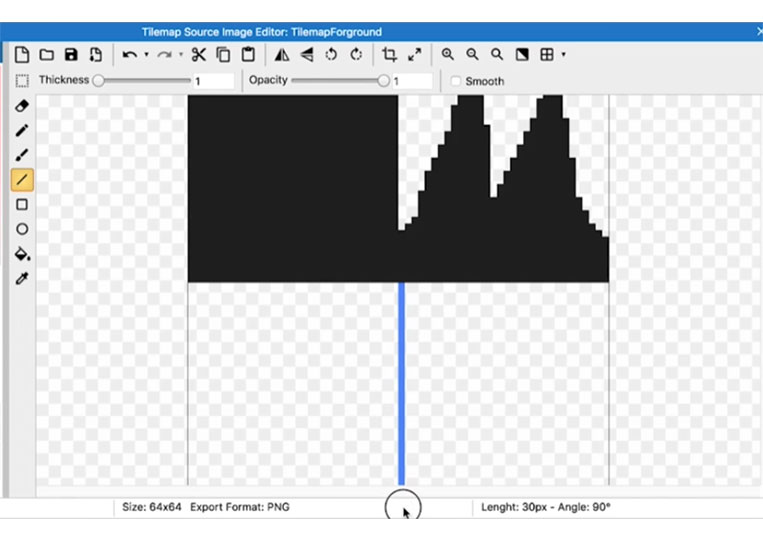Click the Thickness value input field
Image resolution: width=763 pixels, height=541 pixels.
[213, 81]
